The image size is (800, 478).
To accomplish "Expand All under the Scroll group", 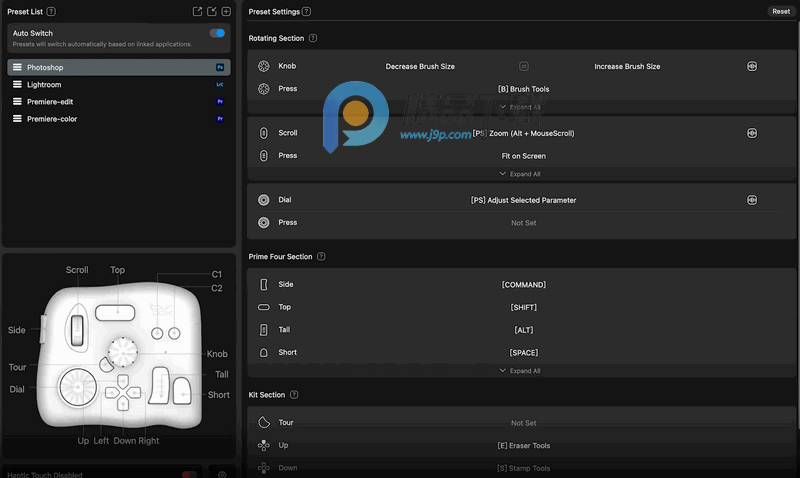I will click(519, 174).
